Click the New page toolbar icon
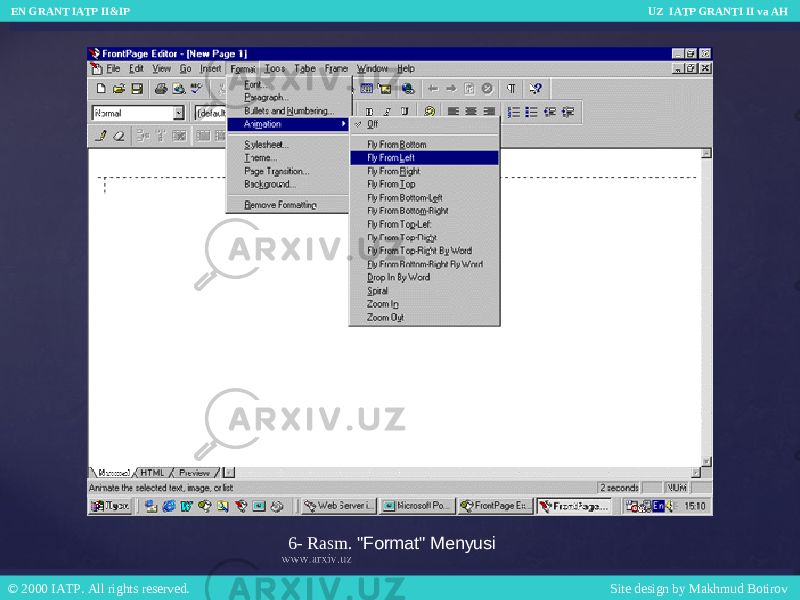Screen dimensions: 800x600 point(101,89)
